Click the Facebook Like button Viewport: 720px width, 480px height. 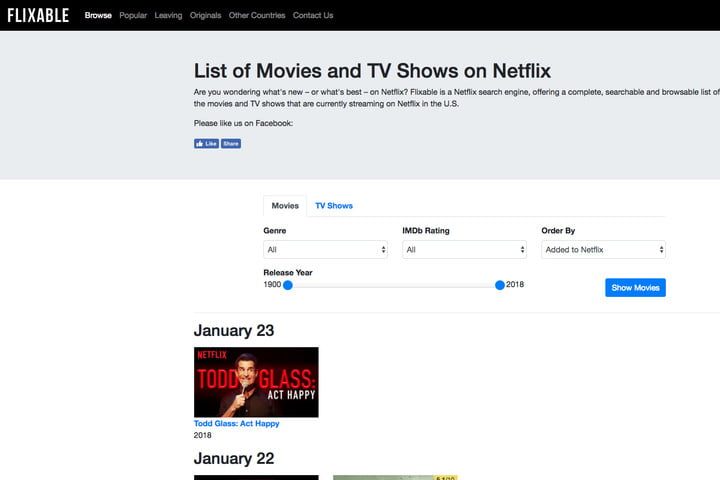[206, 143]
